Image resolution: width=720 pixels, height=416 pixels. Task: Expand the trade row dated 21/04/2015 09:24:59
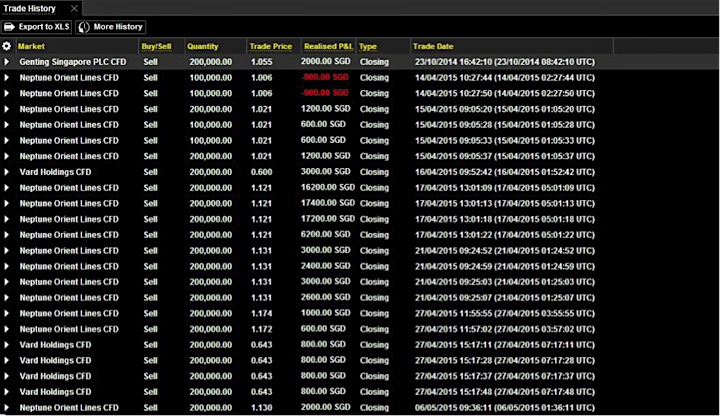[x=6, y=266]
